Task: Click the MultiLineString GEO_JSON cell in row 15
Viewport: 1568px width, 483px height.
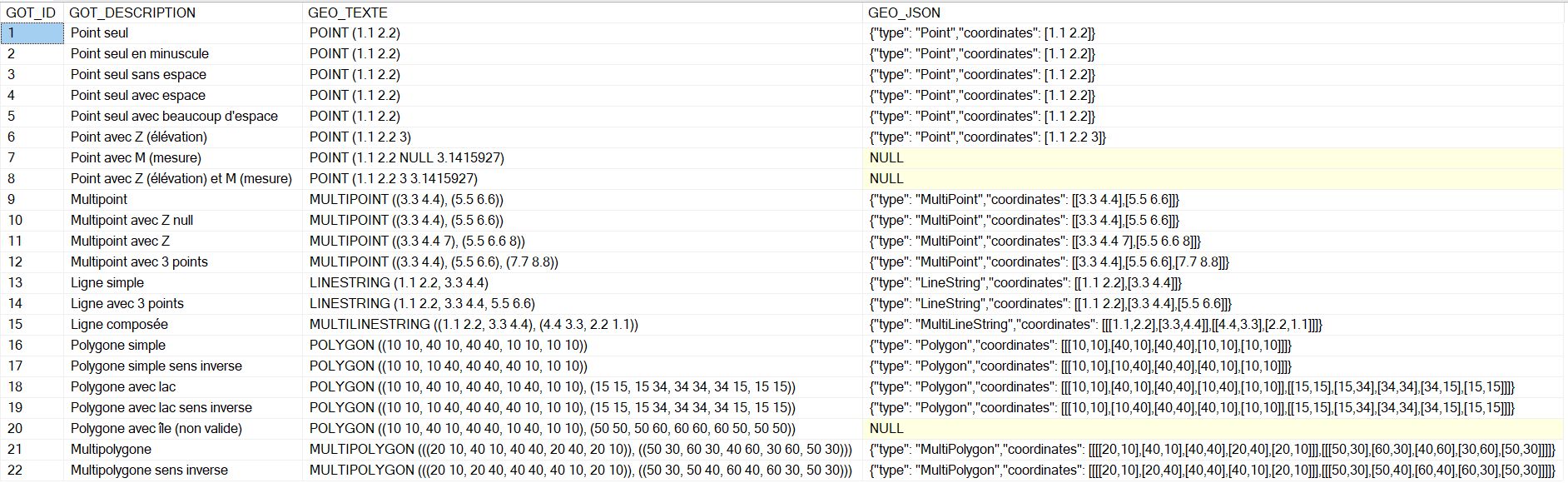Action: pos(1095,325)
